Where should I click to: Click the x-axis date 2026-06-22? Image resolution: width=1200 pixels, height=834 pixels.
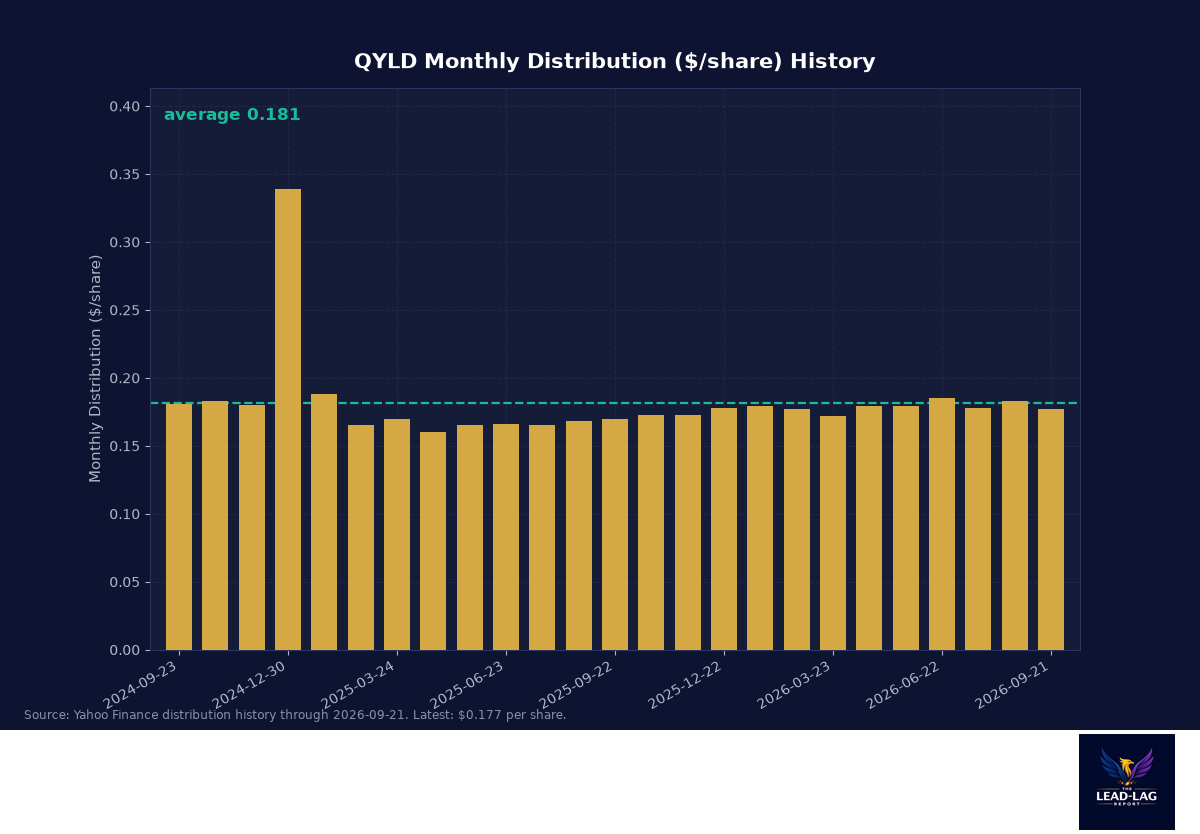(x=904, y=685)
